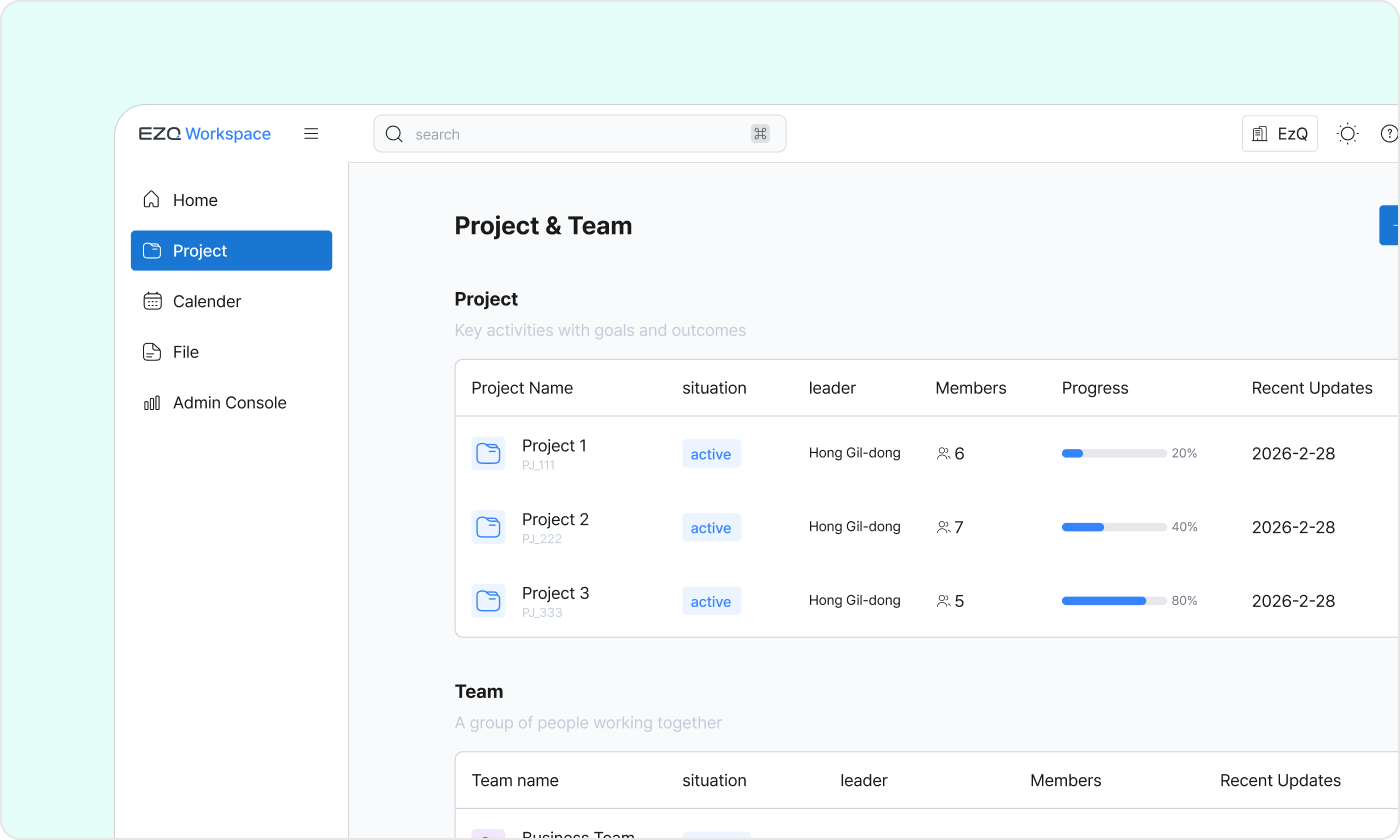
Task: Click the PJ_222 project code
Action: (x=542, y=539)
